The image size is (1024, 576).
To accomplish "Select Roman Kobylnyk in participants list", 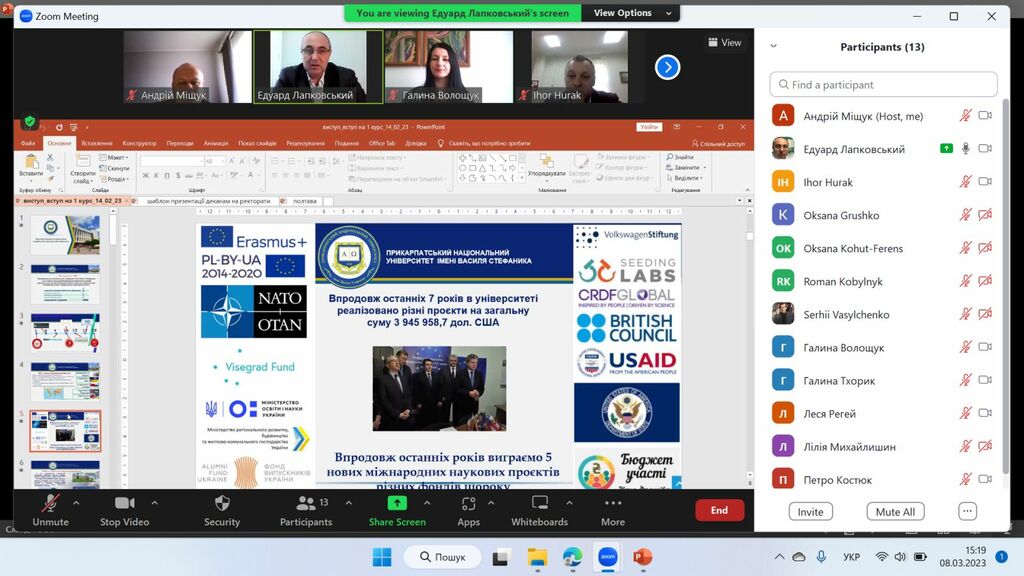I will [843, 281].
